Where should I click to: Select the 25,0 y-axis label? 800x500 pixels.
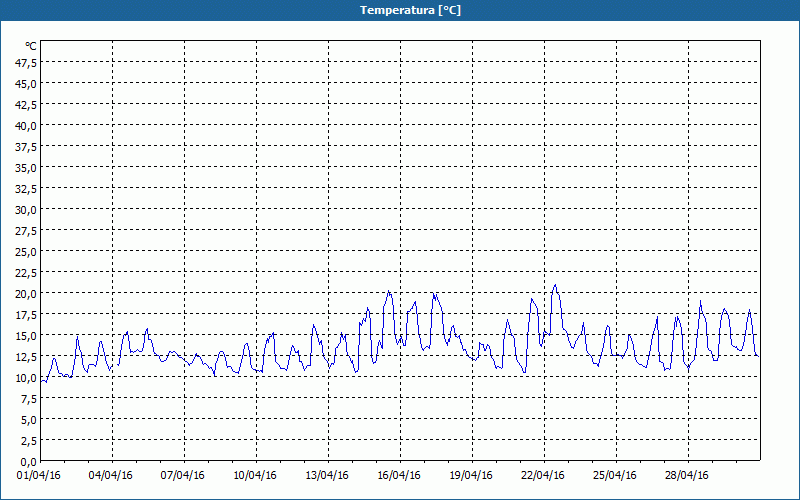coord(26,252)
